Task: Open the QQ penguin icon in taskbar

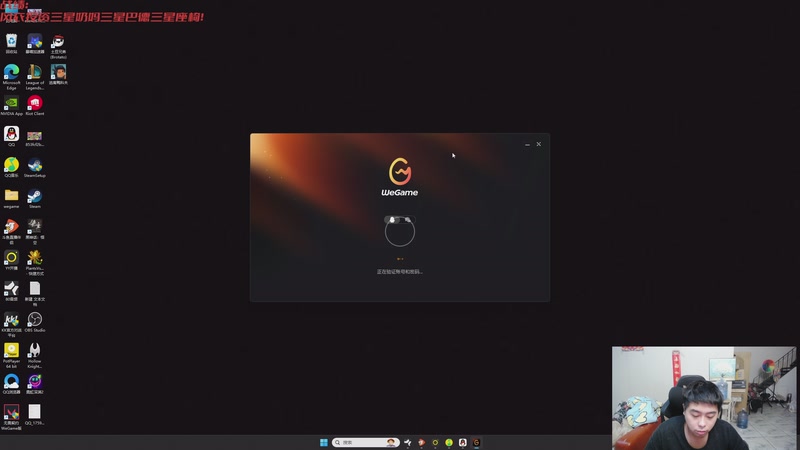Action: (463, 442)
